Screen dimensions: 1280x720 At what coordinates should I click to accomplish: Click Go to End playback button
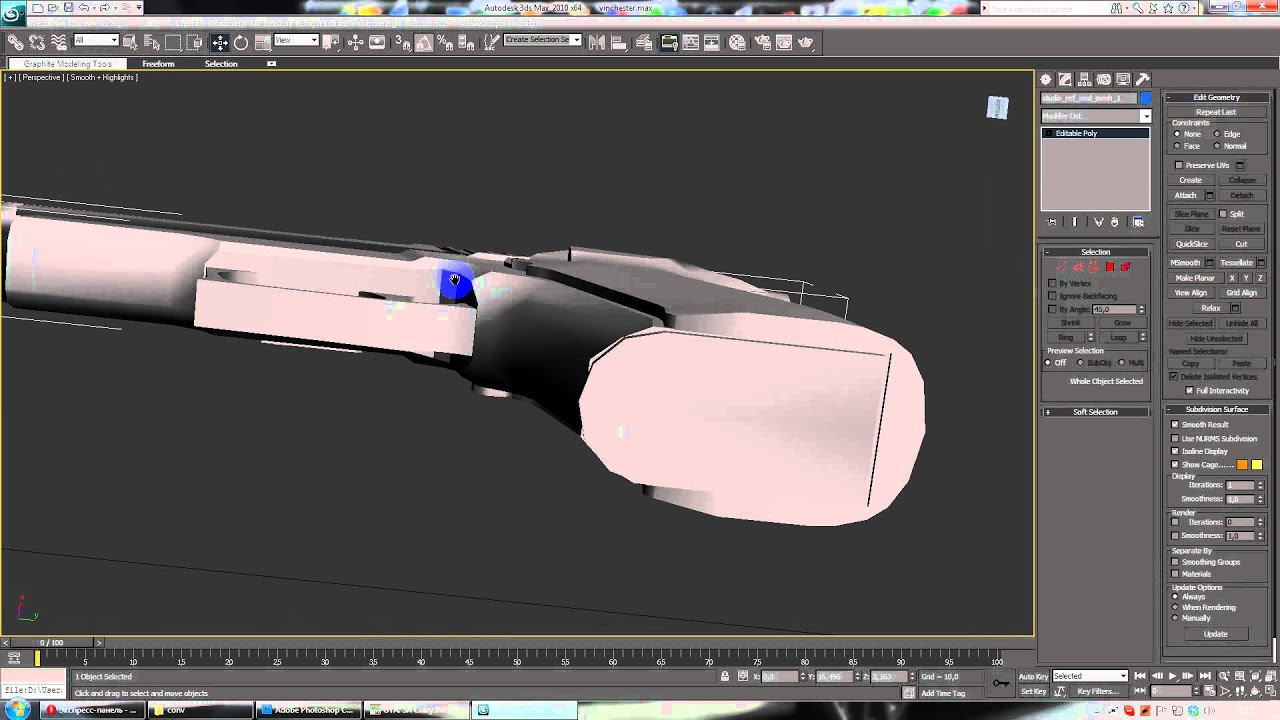coord(1205,676)
